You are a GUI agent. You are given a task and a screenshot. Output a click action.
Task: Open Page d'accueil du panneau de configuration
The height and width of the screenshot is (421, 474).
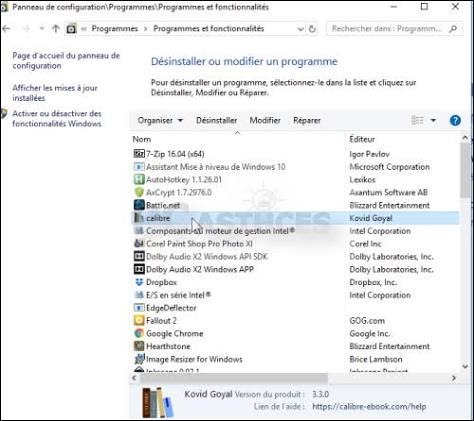[66, 60]
